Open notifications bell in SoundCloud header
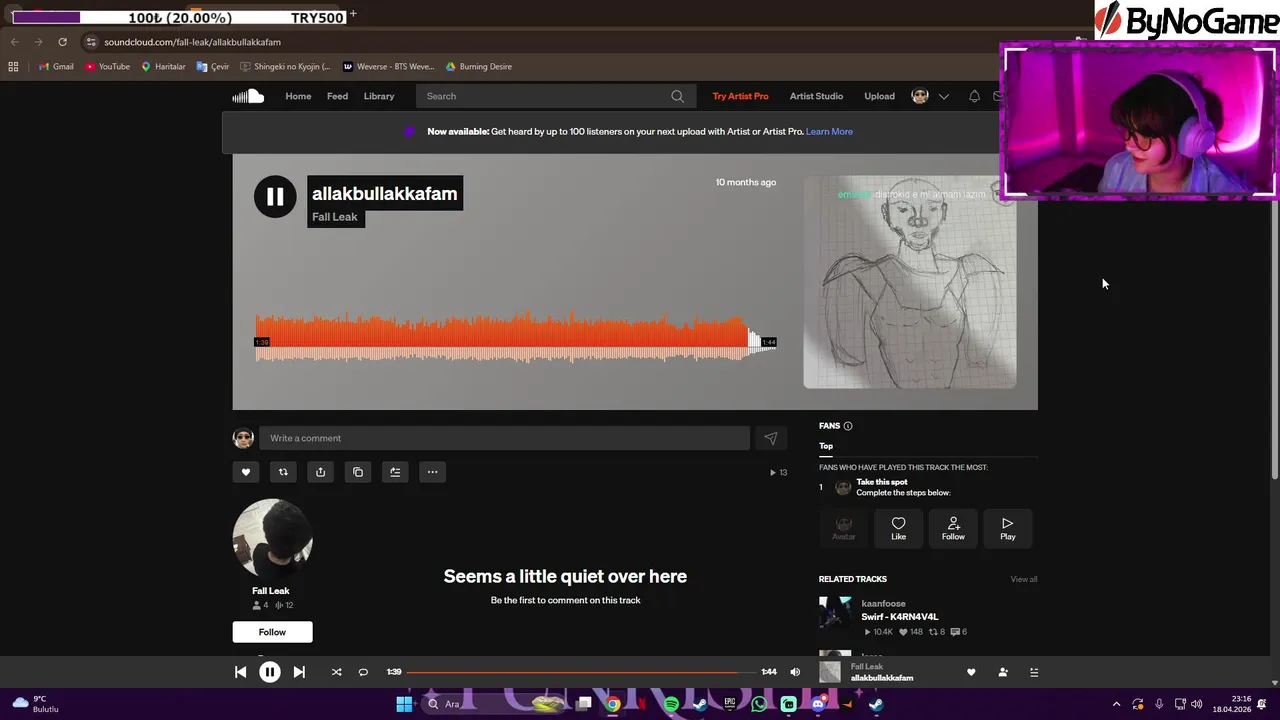1280x720 pixels. tap(974, 96)
